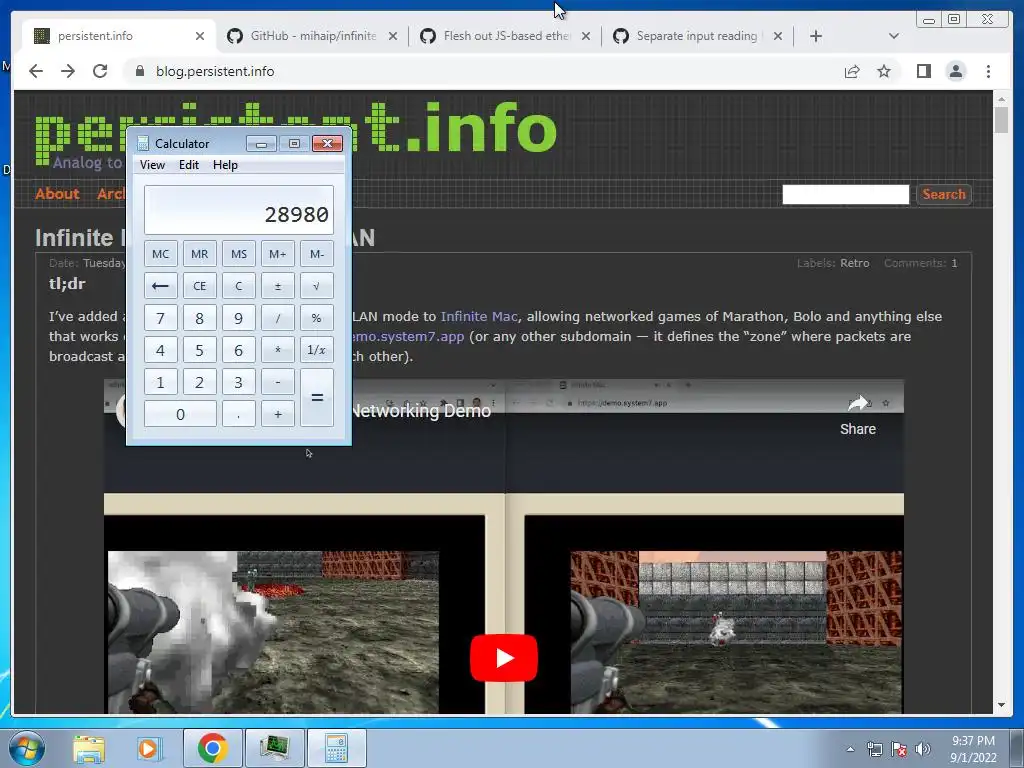Click the CE clear entry button
1024x768 pixels.
pos(199,286)
